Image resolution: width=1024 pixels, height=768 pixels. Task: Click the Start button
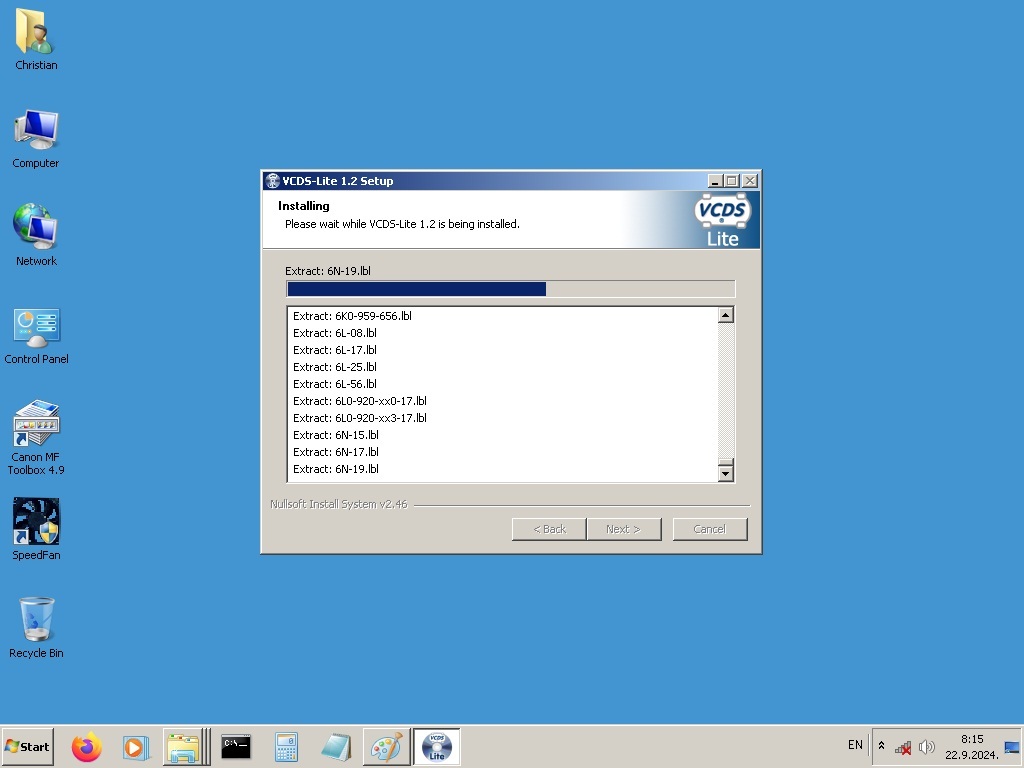(x=27, y=746)
